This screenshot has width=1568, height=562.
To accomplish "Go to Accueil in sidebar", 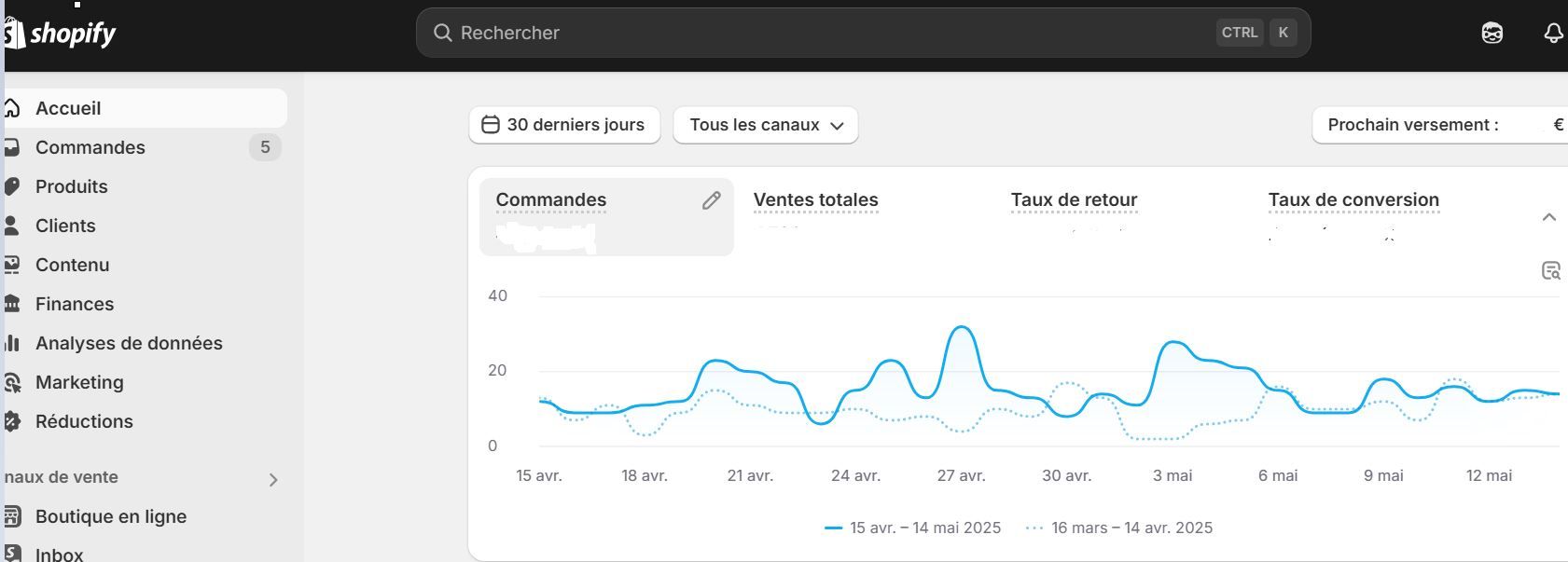I will coord(145,108).
